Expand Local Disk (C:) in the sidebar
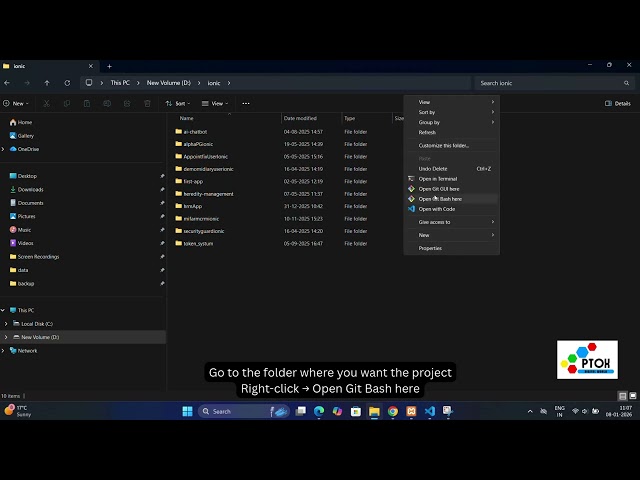The width and height of the screenshot is (640, 480). pyautogui.click(x=6, y=324)
